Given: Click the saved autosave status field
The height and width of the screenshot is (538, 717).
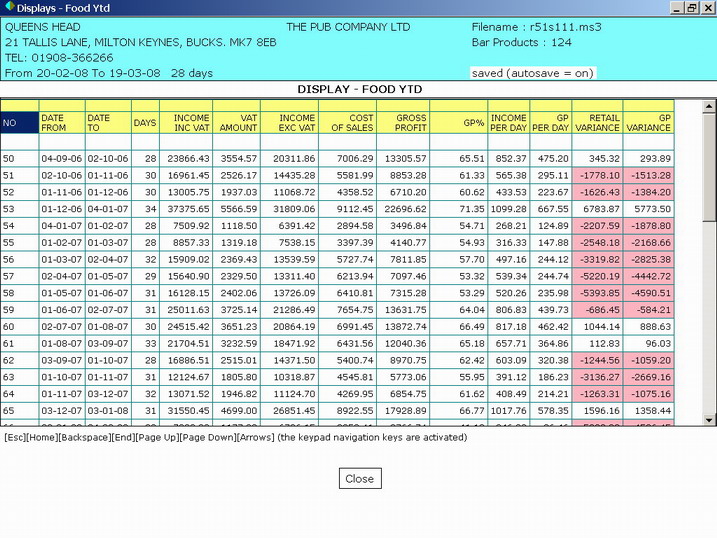Looking at the screenshot, I should pos(531,73).
